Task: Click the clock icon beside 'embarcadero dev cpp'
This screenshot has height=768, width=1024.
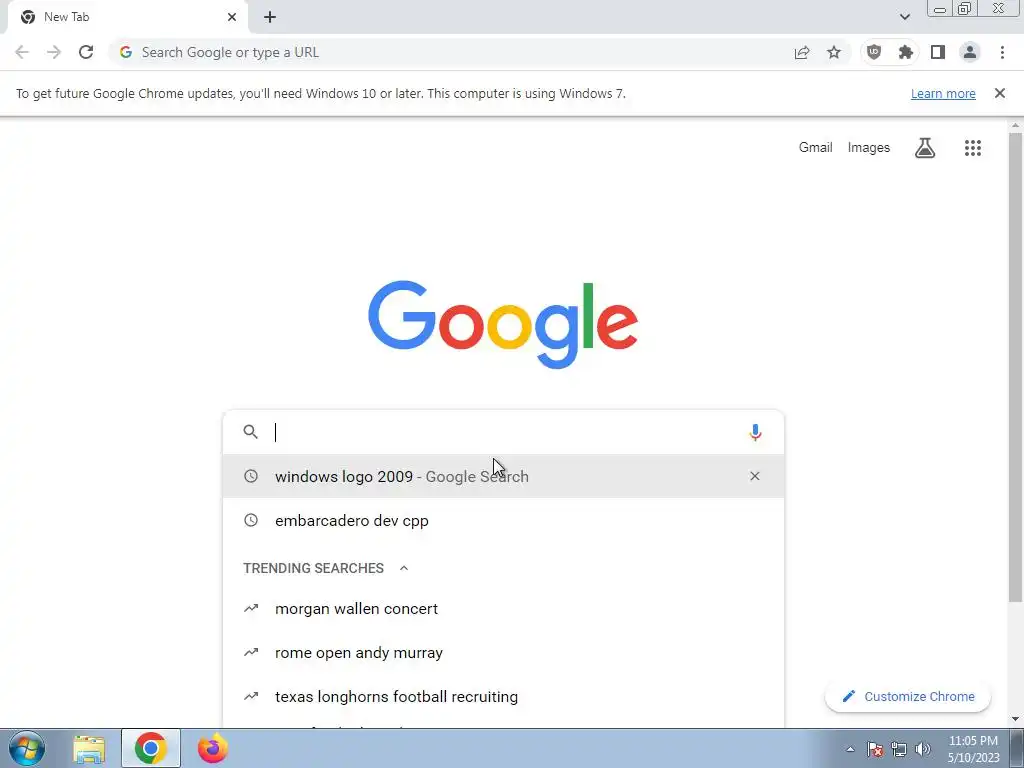Action: [251, 520]
